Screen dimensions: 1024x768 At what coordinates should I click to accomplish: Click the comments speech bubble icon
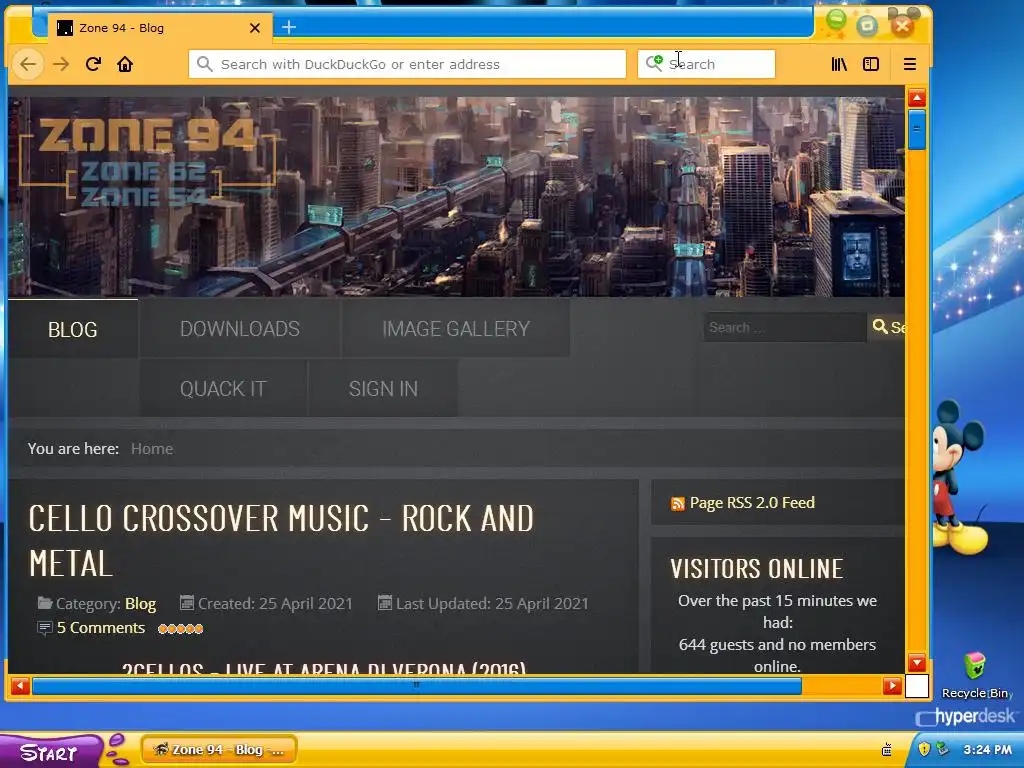pyautogui.click(x=44, y=628)
